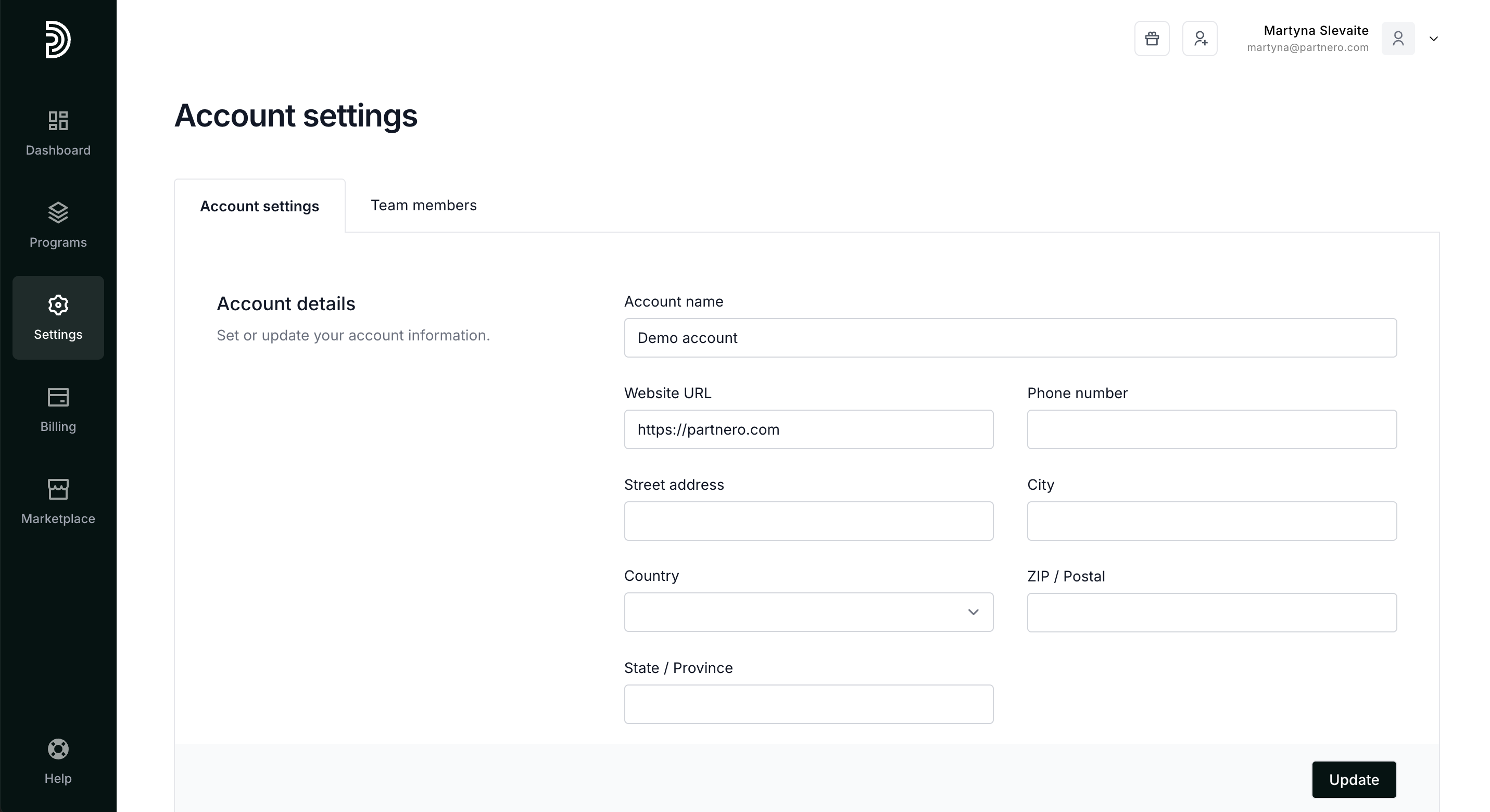The height and width of the screenshot is (812, 1490).
Task: Click into the Account name field
Action: click(1010, 338)
